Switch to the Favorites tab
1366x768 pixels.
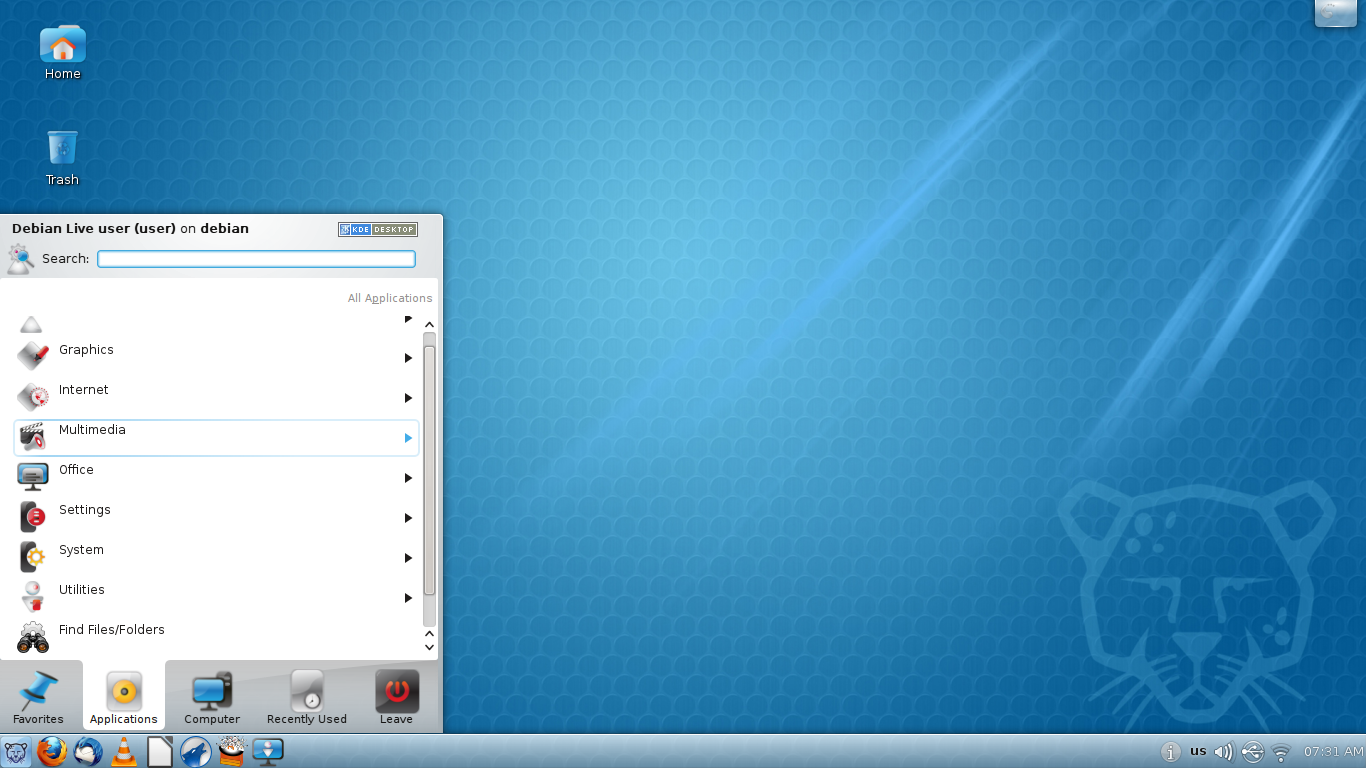click(x=38, y=695)
